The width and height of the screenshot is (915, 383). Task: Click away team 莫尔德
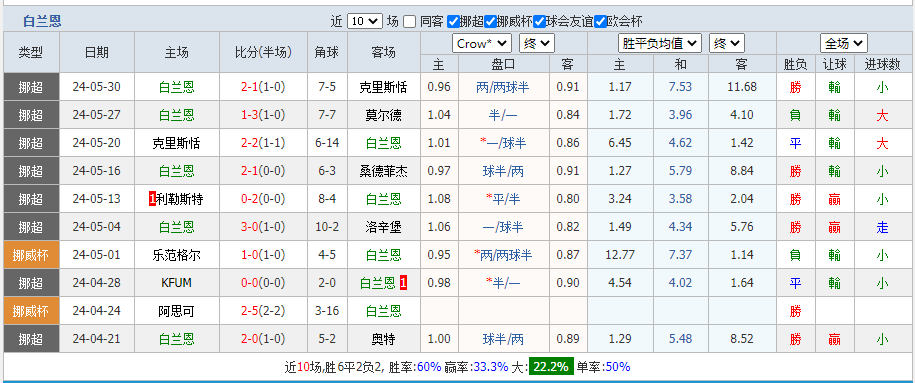click(x=383, y=115)
